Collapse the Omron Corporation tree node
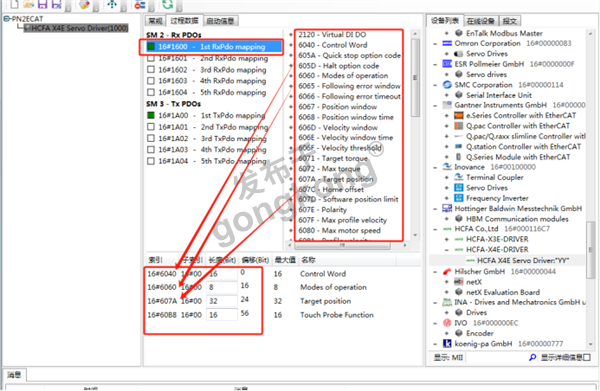The height and width of the screenshot is (391, 600). [435, 44]
